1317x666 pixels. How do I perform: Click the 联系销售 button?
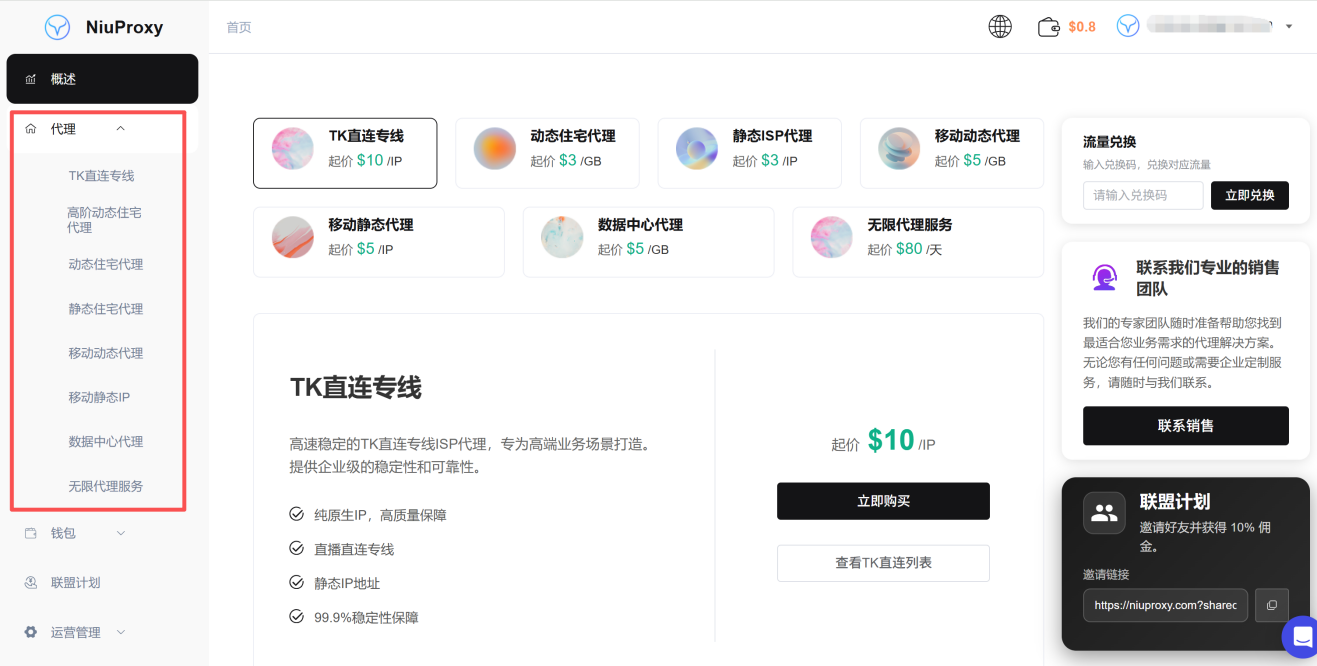pyautogui.click(x=1186, y=426)
